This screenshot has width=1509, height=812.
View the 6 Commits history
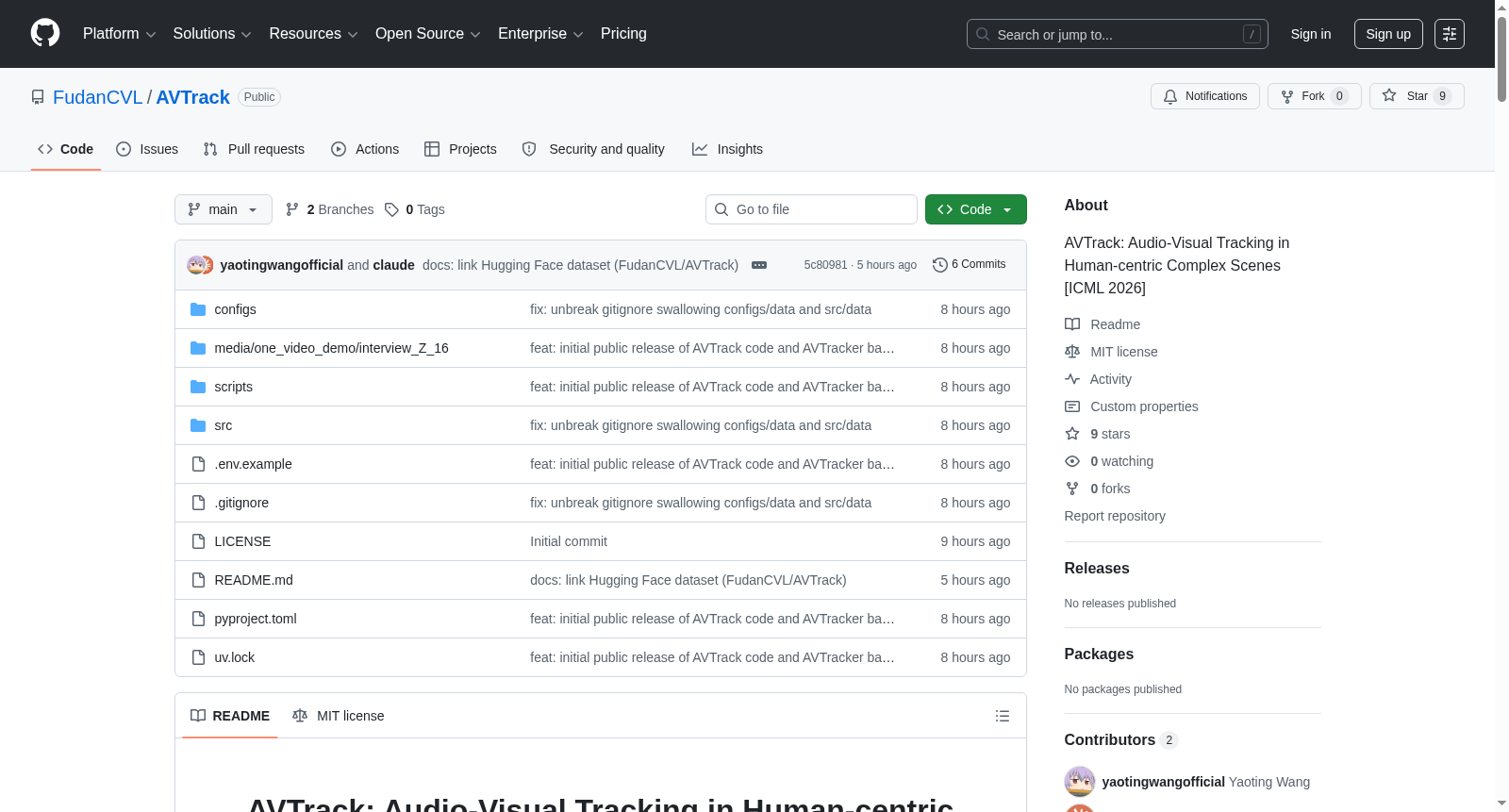[x=969, y=265]
